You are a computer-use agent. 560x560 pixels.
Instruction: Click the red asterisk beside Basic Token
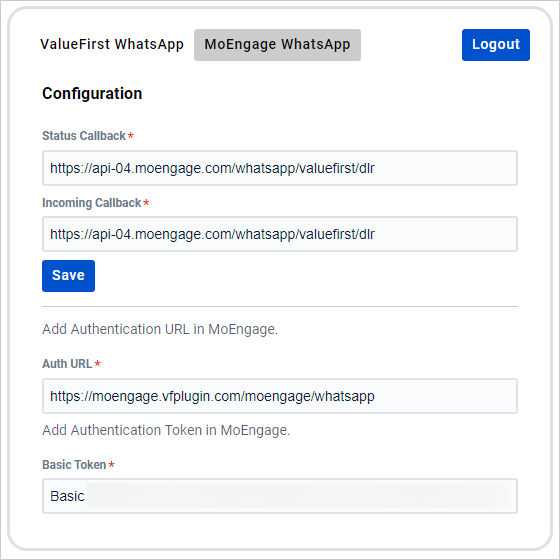point(111,464)
